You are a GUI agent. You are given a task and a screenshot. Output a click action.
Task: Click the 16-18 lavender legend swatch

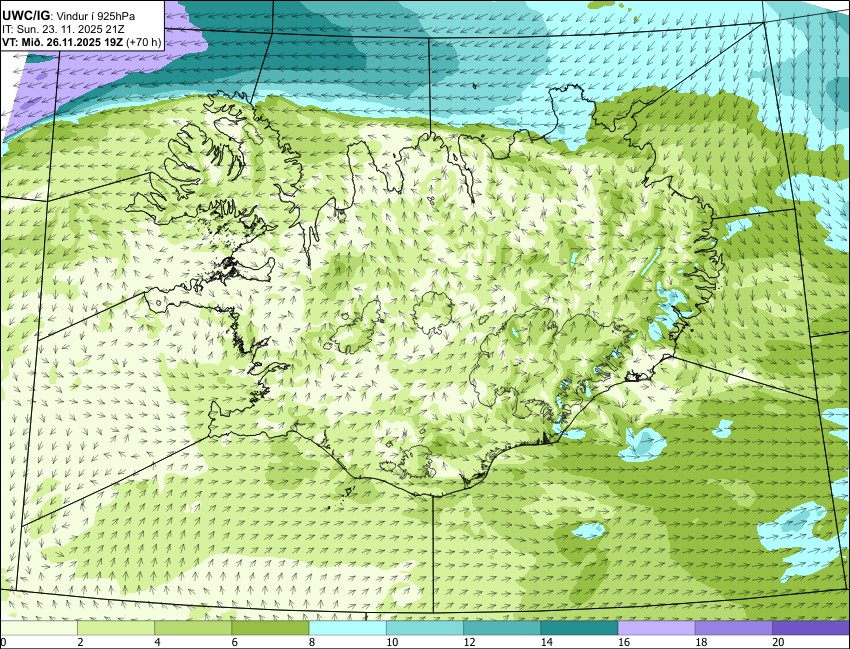click(x=656, y=628)
